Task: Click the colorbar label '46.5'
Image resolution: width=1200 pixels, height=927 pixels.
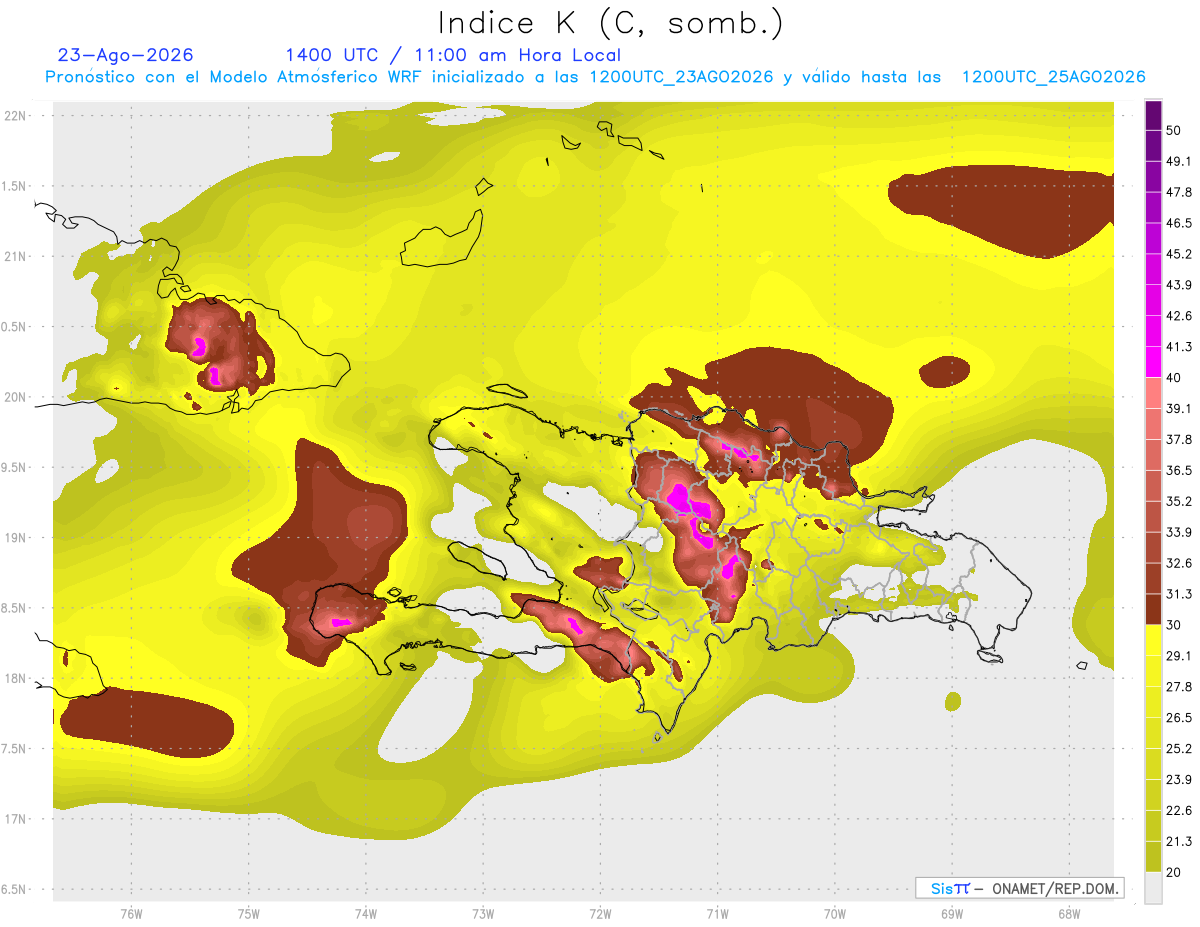Action: 1179,223
